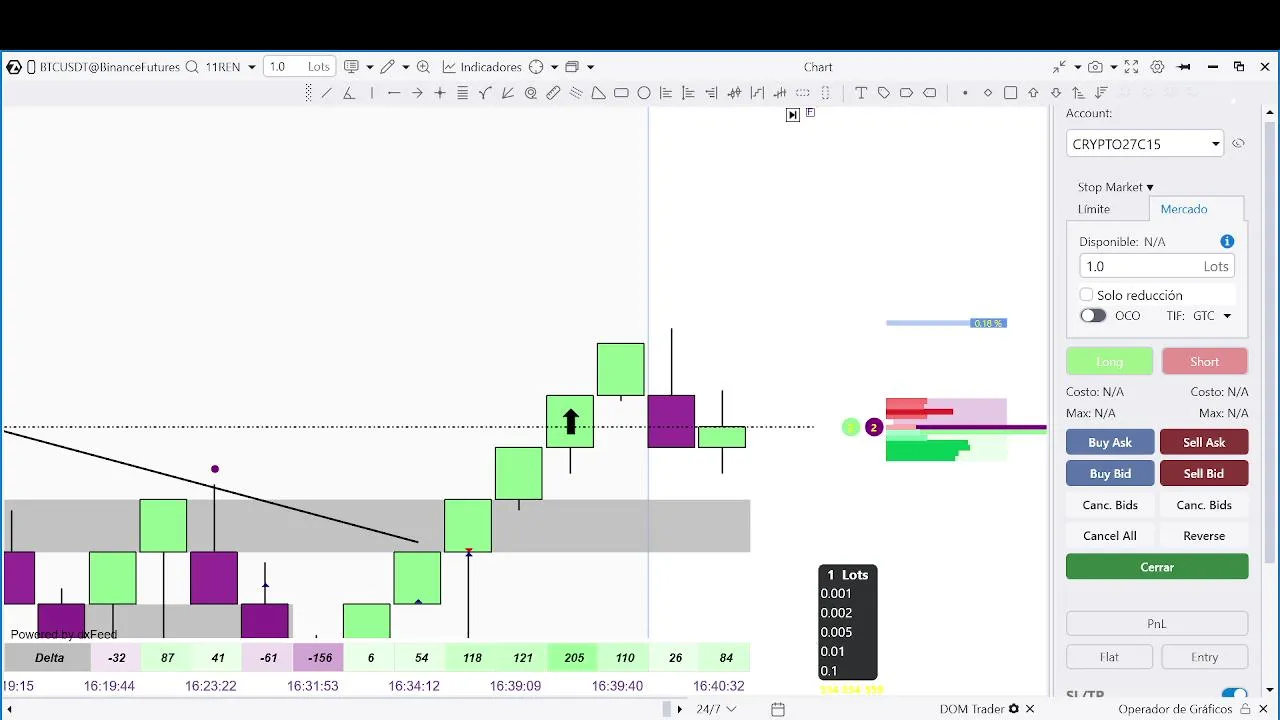
Task: Open the Indicadores panel
Action: tap(482, 67)
